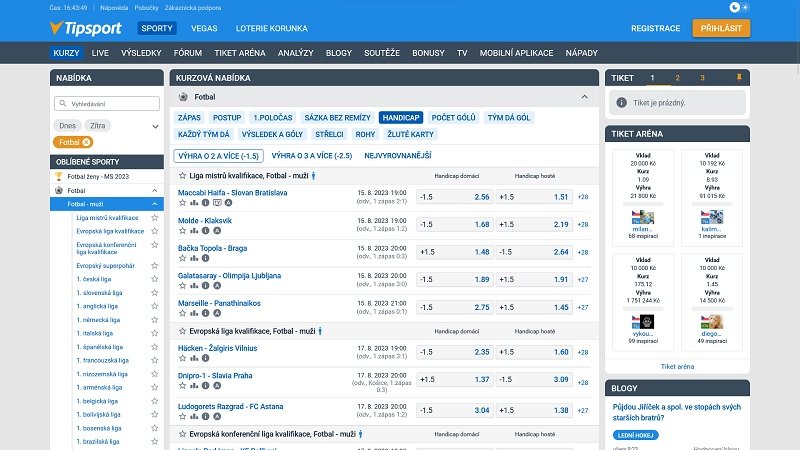Click REGISTRACE link in header
Screen dimensions: 800x450
pyautogui.click(x=655, y=29)
